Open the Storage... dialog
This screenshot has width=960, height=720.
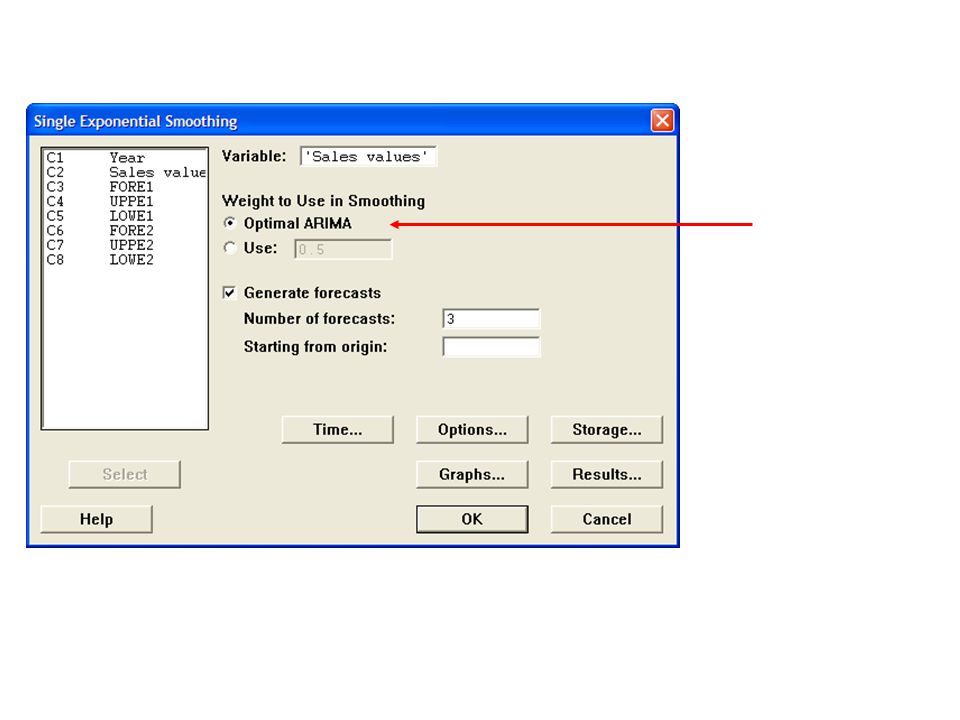coord(607,430)
